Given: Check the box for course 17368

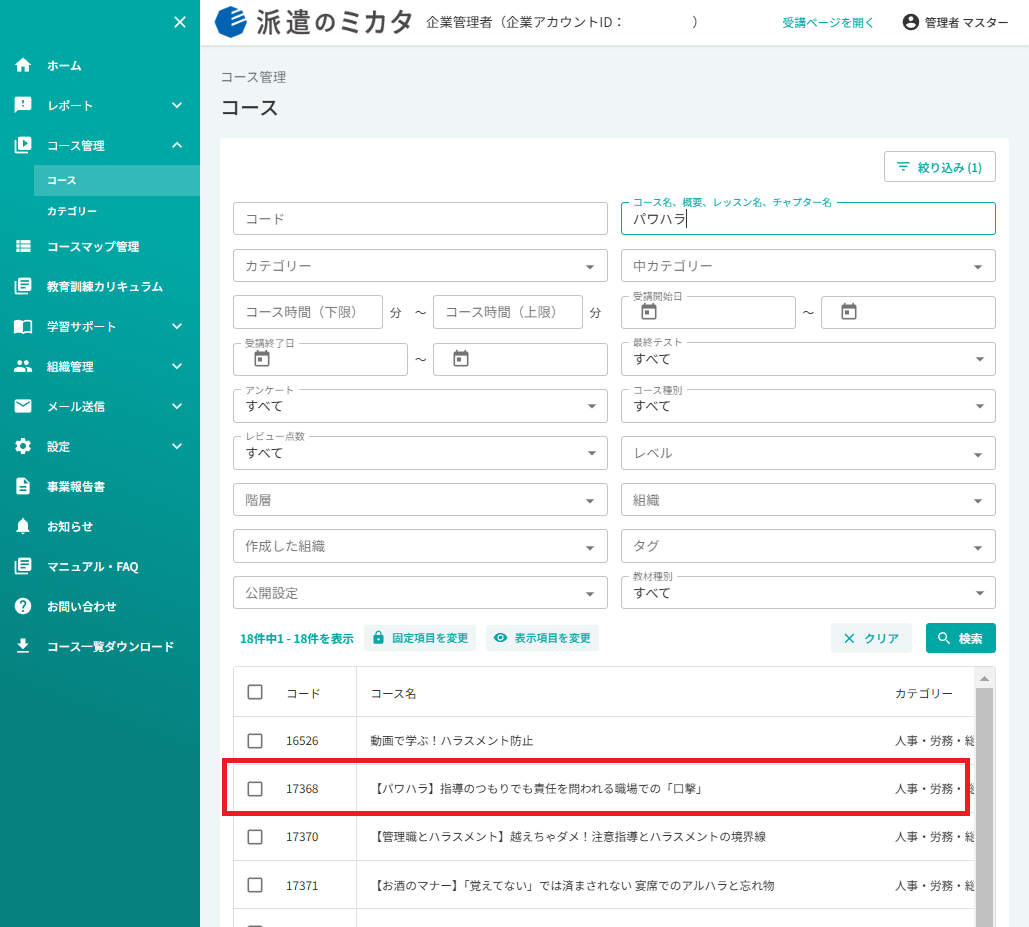Looking at the screenshot, I should tap(255, 789).
